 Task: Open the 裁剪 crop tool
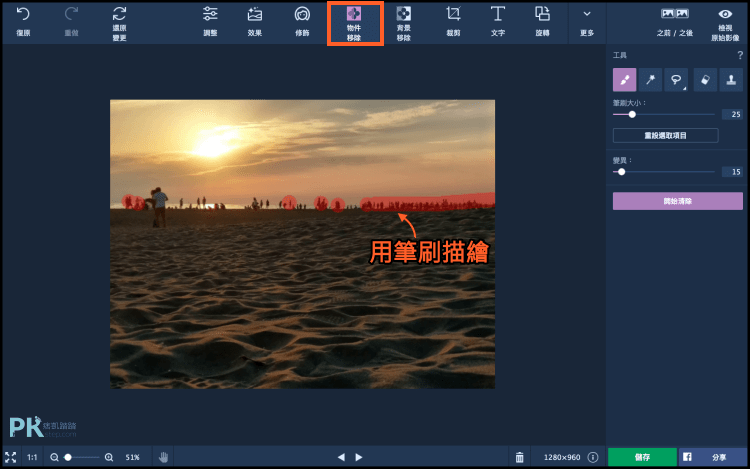point(453,22)
